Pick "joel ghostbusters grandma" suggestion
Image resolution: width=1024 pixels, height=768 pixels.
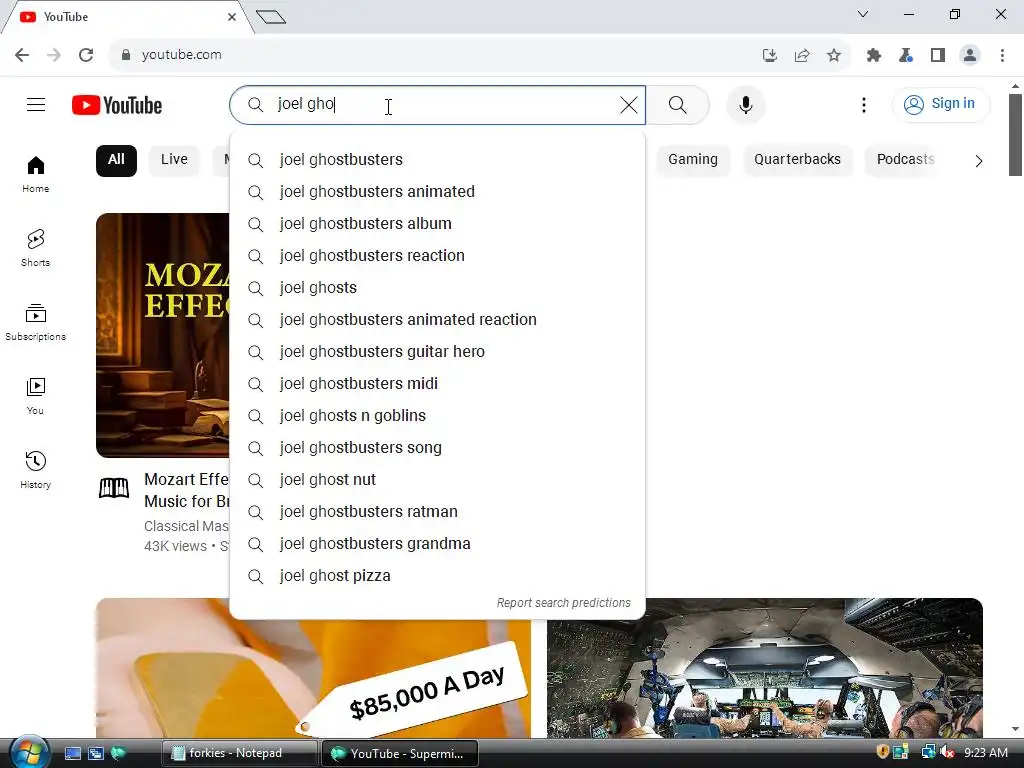tap(438, 544)
